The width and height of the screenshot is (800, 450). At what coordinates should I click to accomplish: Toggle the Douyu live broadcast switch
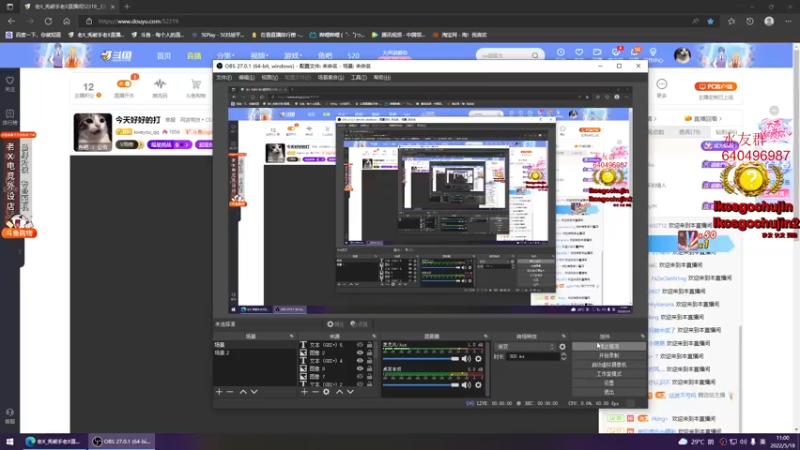click(x=124, y=84)
